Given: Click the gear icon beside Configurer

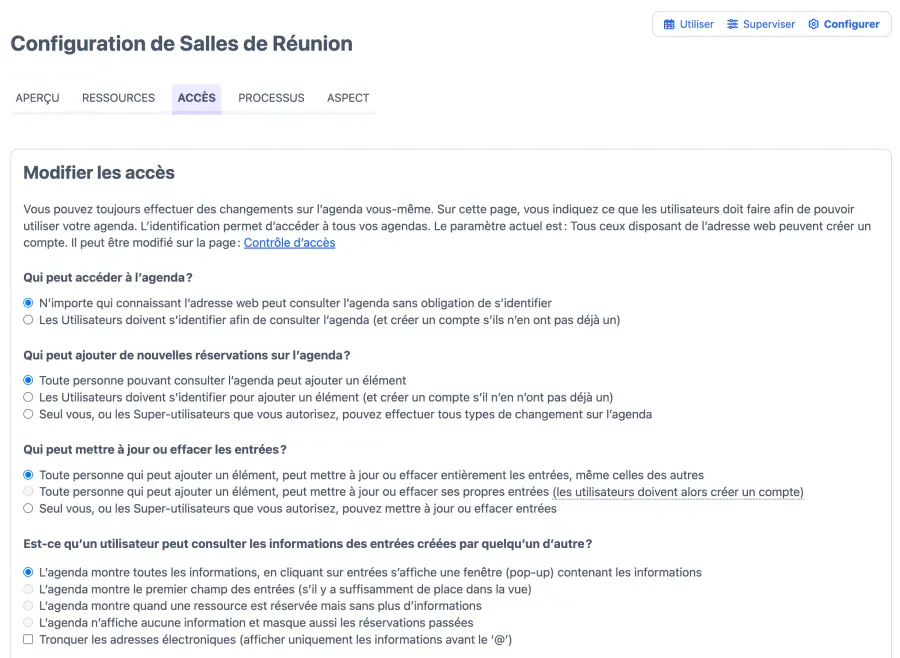Looking at the screenshot, I should (813, 24).
